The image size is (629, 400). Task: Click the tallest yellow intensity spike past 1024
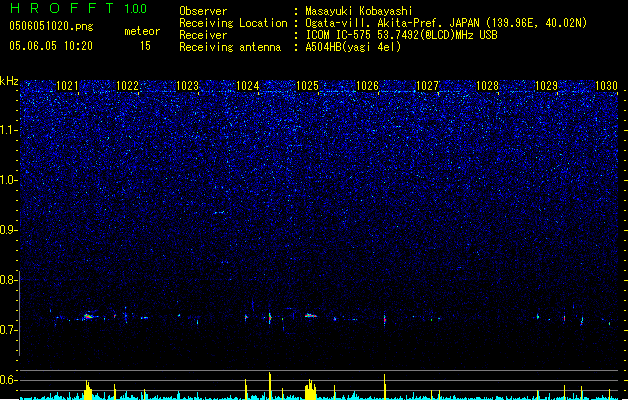(270, 386)
